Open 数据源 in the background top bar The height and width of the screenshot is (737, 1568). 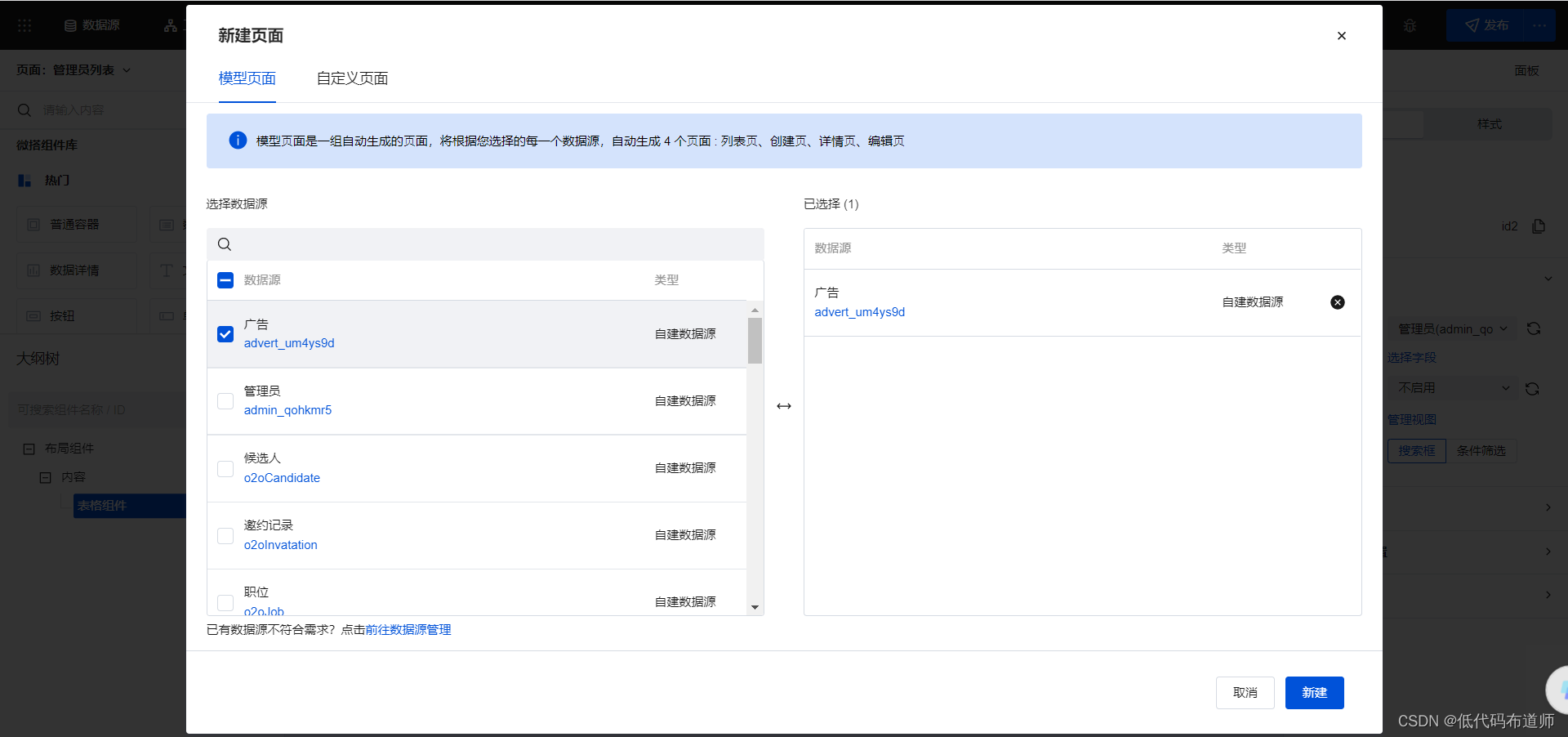tap(91, 25)
